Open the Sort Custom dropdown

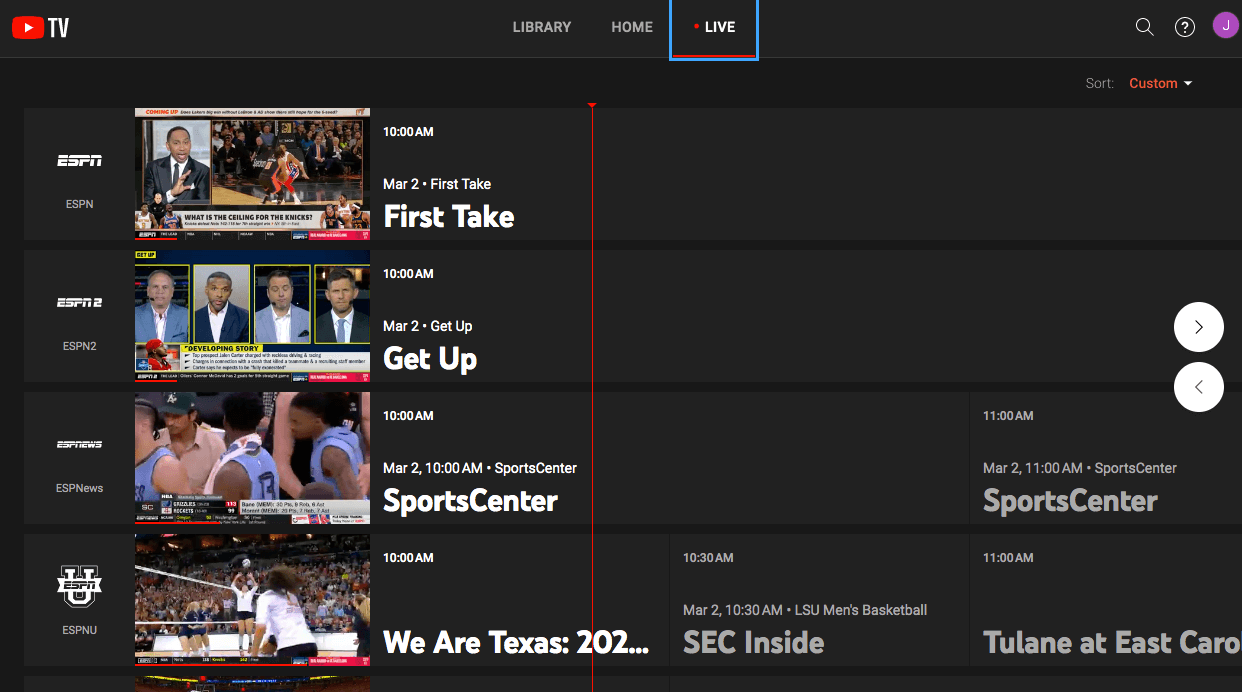pos(1158,83)
